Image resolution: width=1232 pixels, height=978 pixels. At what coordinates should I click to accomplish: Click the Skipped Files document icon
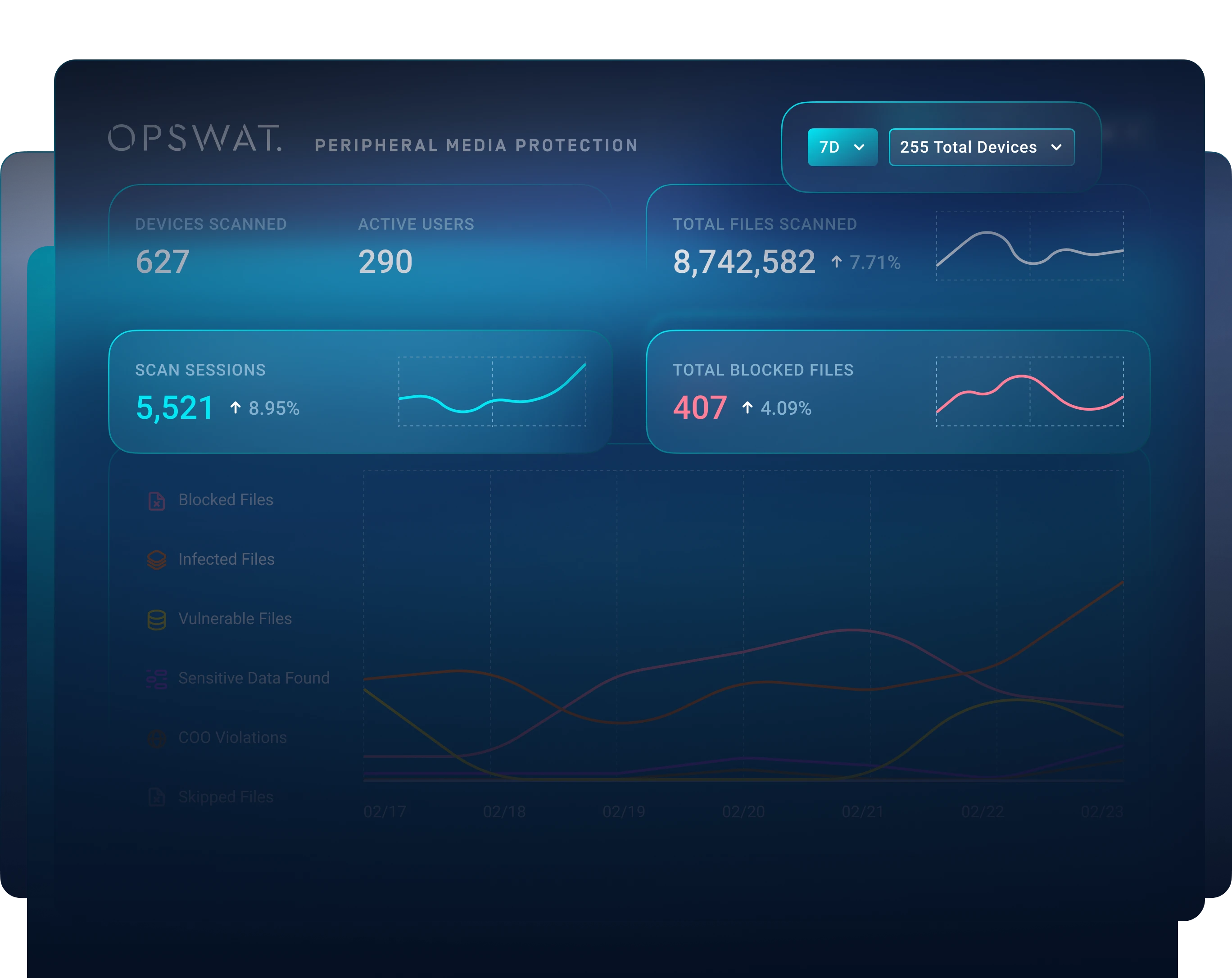pyautogui.click(x=157, y=797)
